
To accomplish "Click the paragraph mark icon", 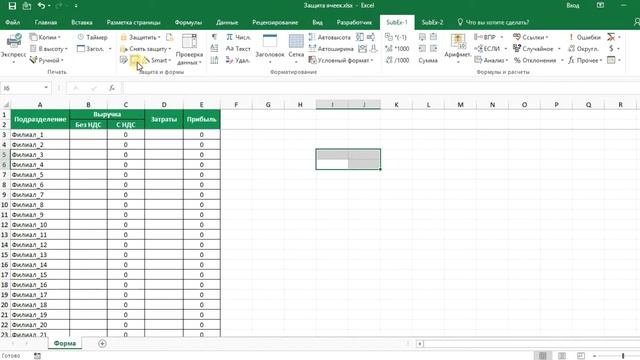I will tap(214, 37).
